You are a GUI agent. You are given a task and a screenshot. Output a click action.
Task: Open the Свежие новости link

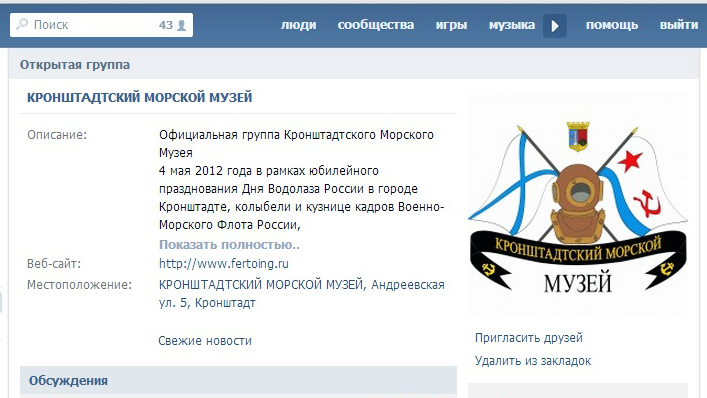tap(205, 341)
